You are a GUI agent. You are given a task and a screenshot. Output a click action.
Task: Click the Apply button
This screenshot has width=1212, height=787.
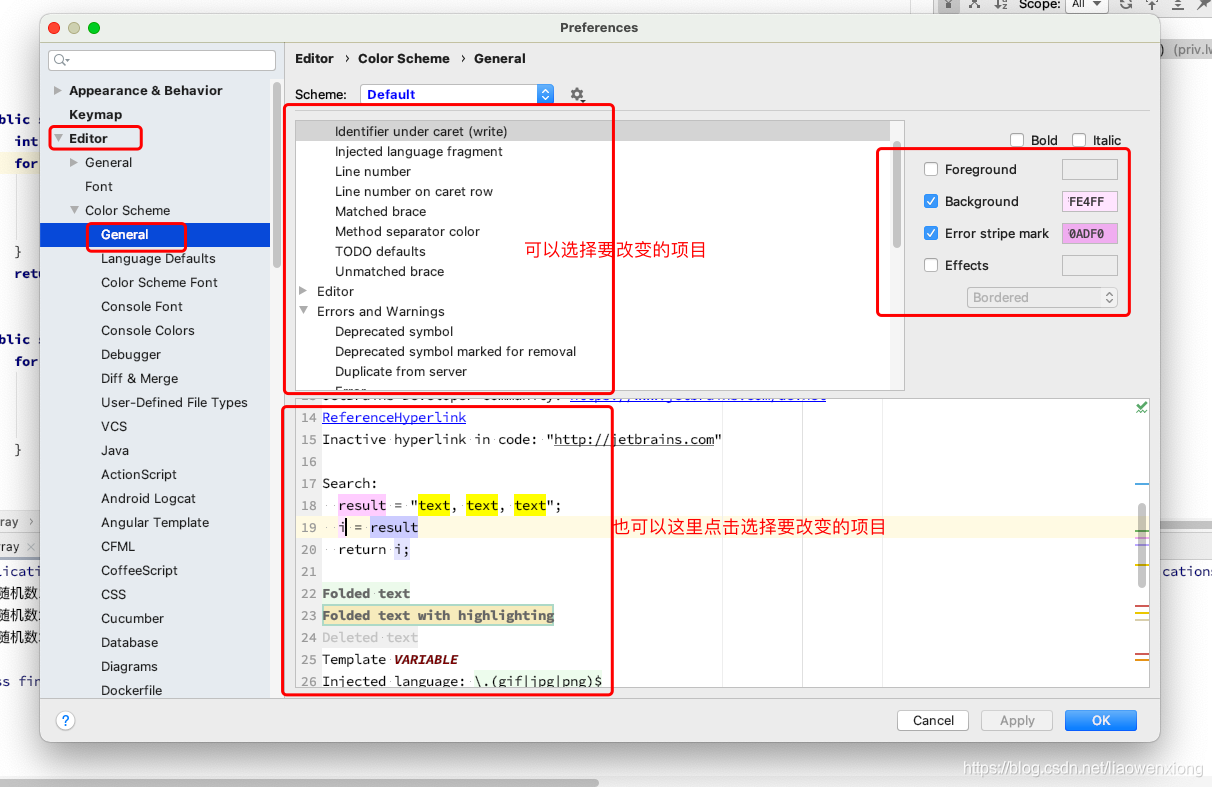point(1017,720)
